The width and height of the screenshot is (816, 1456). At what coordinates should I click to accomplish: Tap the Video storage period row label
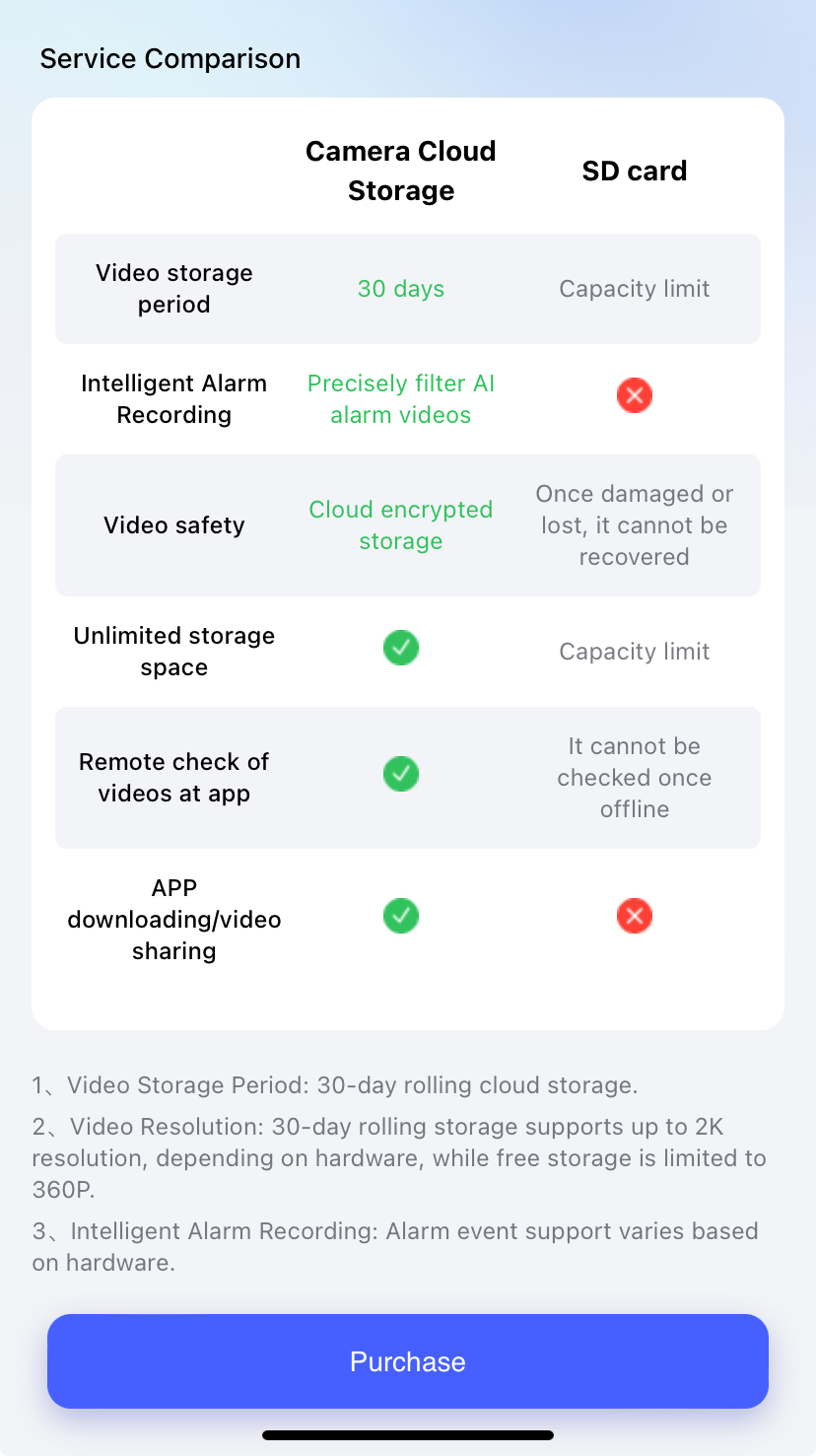(x=174, y=289)
